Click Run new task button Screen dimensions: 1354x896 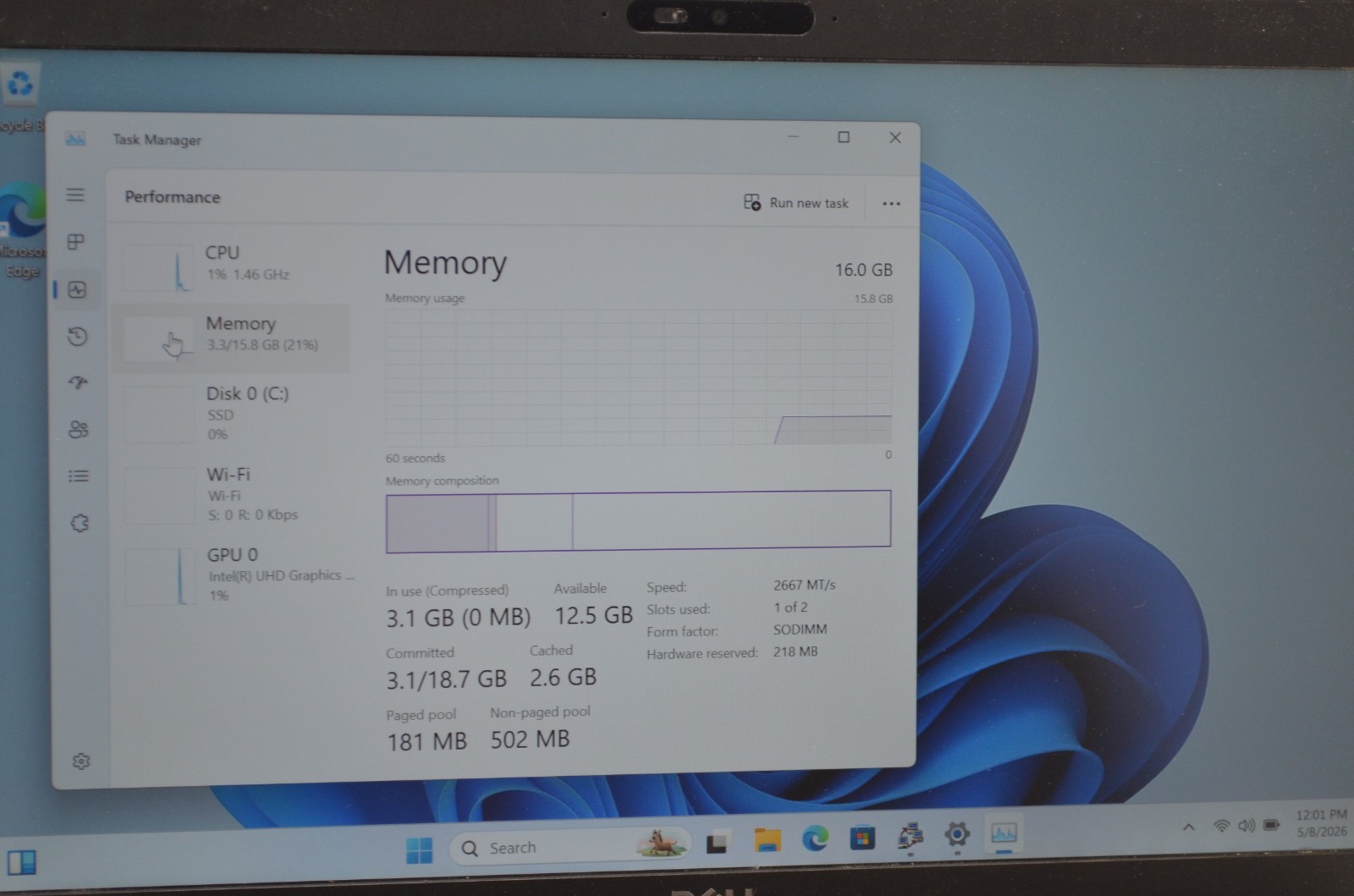tap(795, 203)
